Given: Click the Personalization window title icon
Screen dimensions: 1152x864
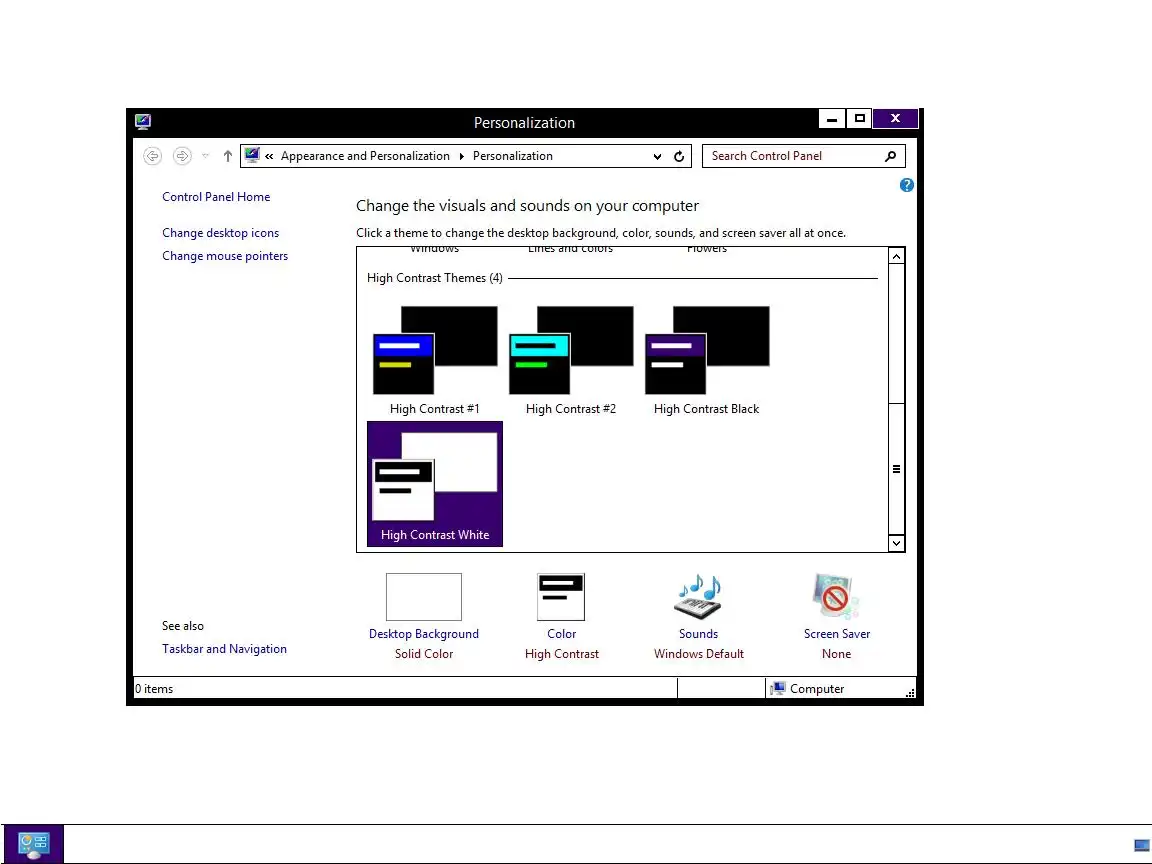Looking at the screenshot, I should click(x=143, y=122).
